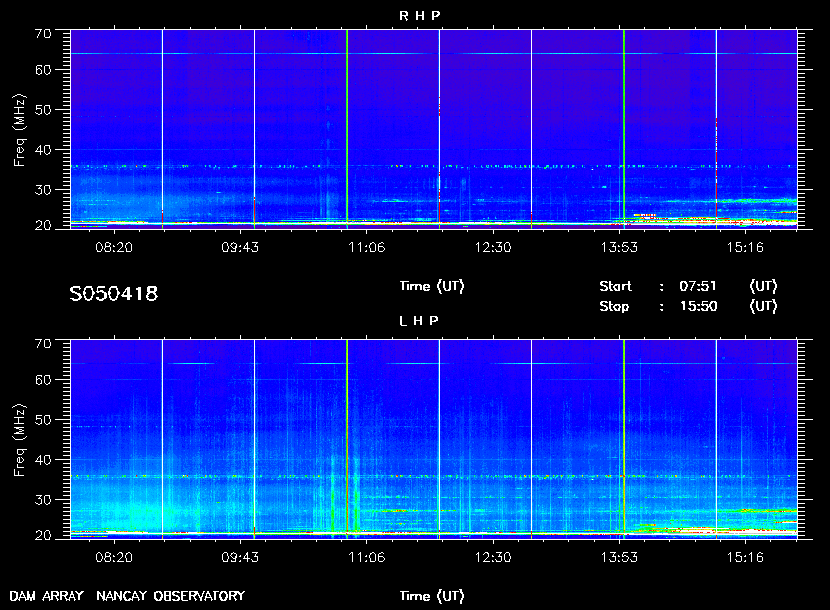The height and width of the screenshot is (610, 830).
Task: Click the RHP spectrogram plot area
Action: pos(434,129)
